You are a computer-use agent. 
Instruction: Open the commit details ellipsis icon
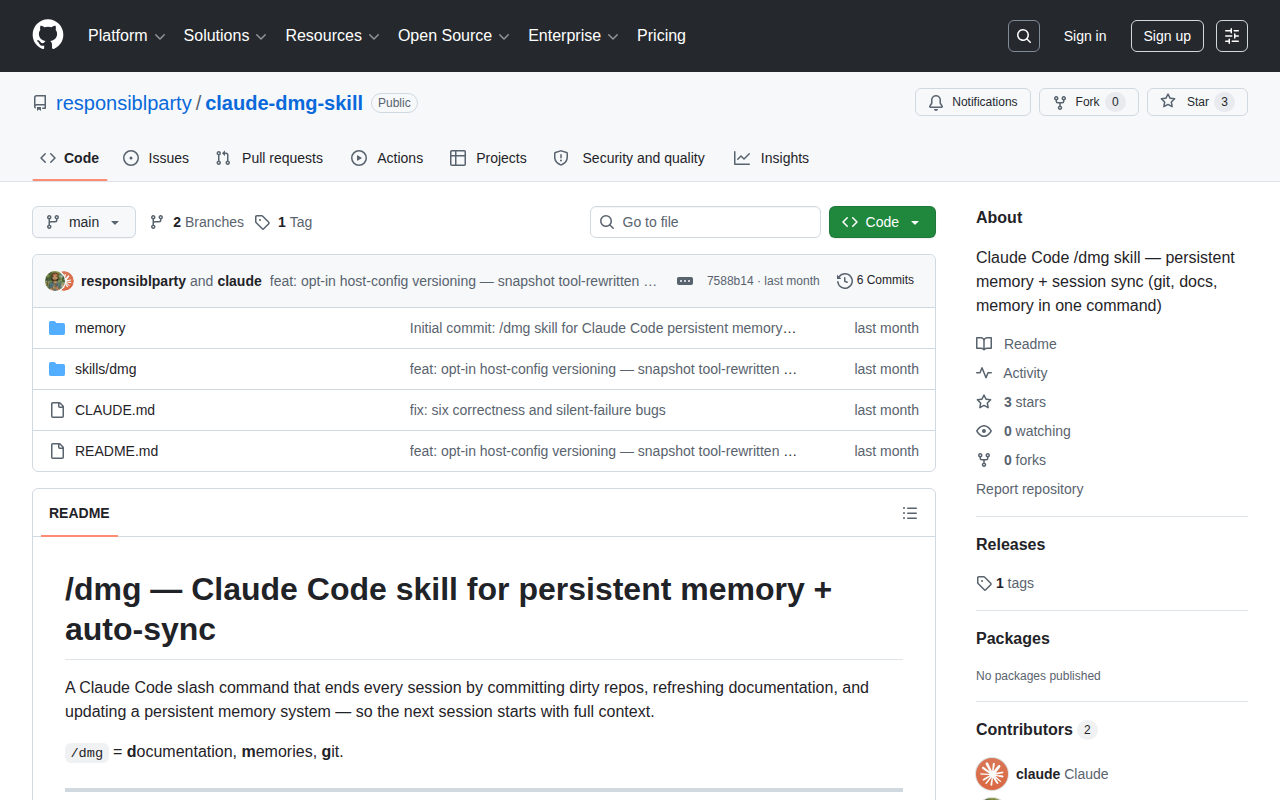click(x=685, y=281)
